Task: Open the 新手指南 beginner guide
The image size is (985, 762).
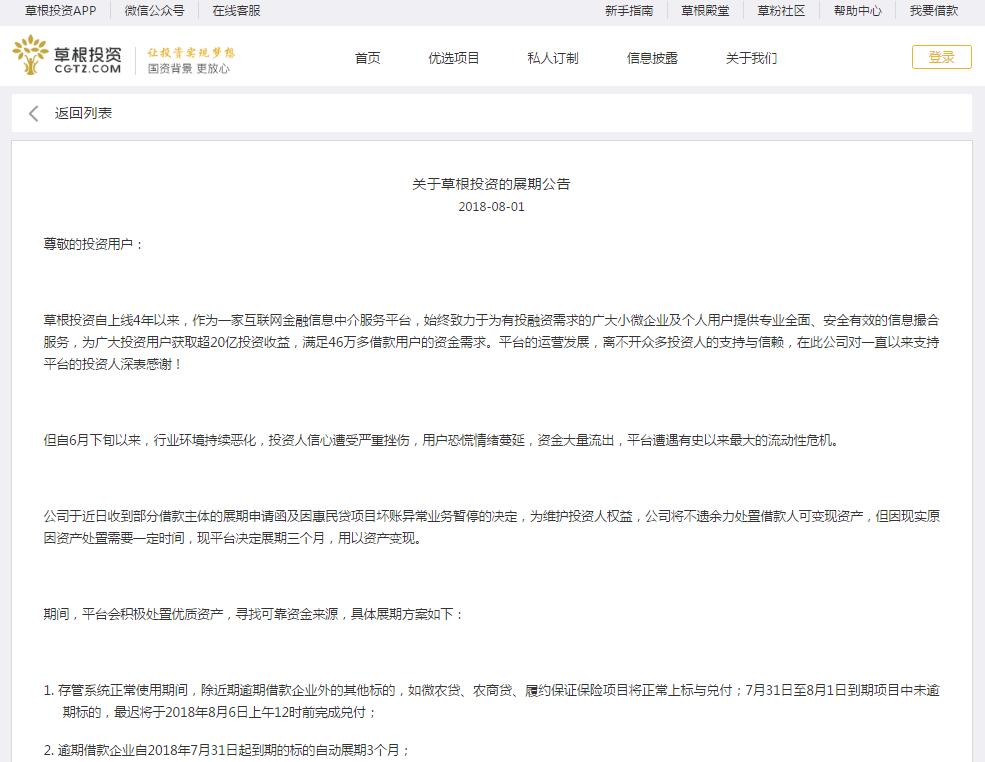Action: (x=627, y=12)
